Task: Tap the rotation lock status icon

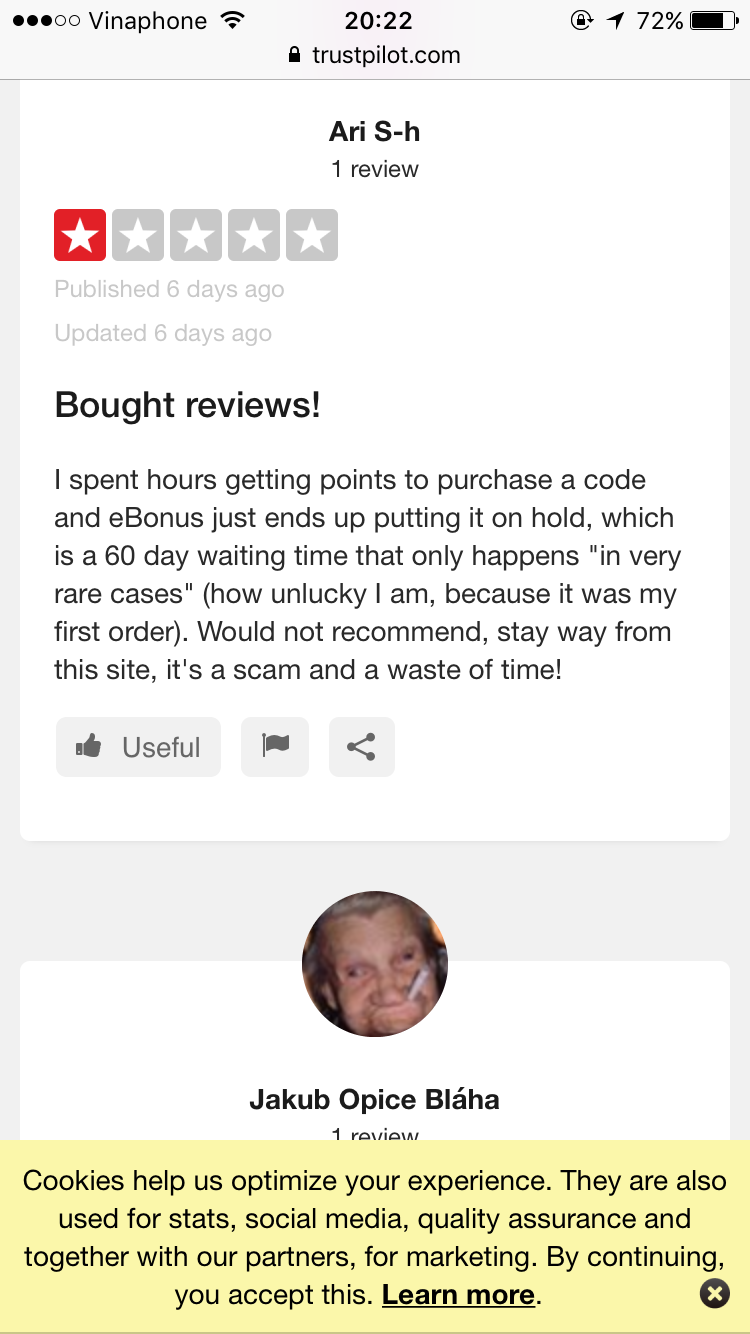Action: tap(581, 20)
